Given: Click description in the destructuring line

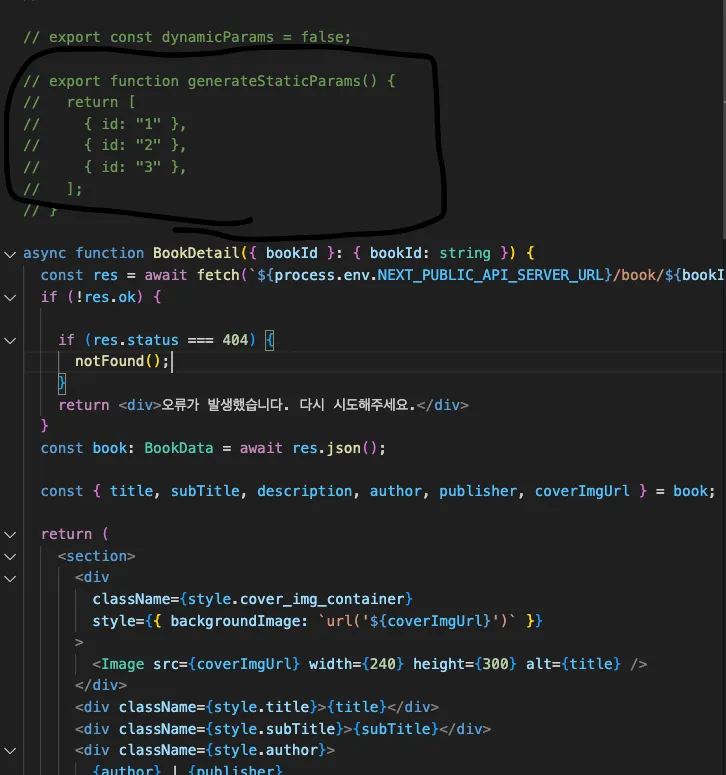Looking at the screenshot, I should point(304,491).
